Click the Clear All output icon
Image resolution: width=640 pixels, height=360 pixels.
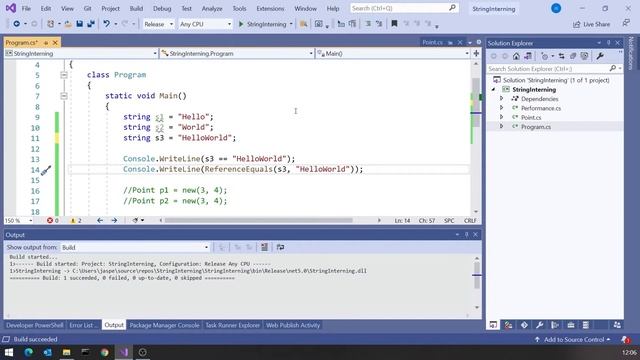click(264, 247)
